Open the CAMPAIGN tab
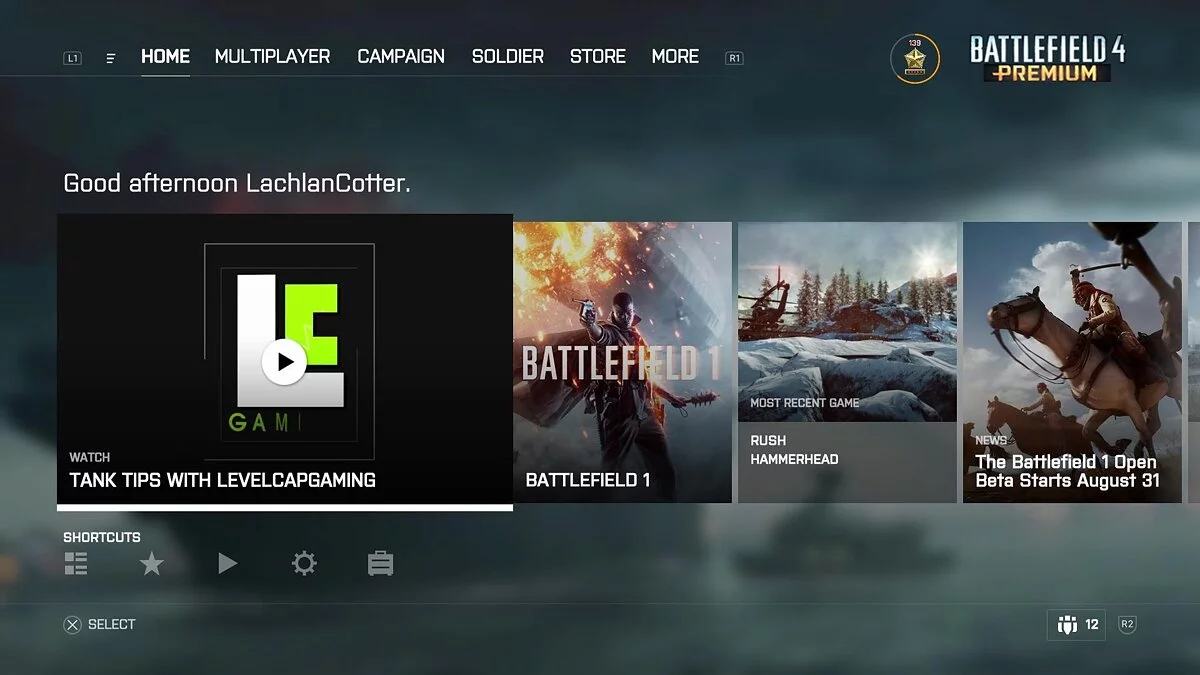This screenshot has height=675, width=1200. pyautogui.click(x=401, y=57)
